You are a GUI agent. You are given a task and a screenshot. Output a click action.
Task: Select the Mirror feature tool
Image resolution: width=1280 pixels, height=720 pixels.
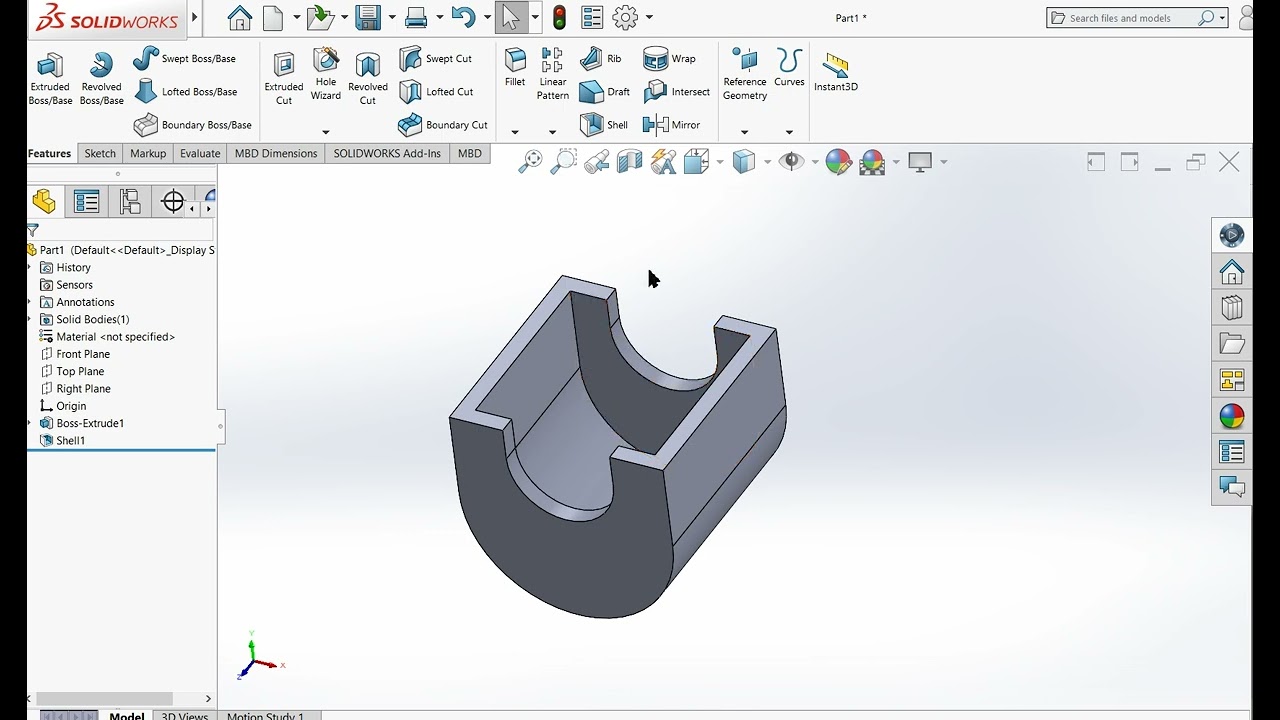click(671, 125)
